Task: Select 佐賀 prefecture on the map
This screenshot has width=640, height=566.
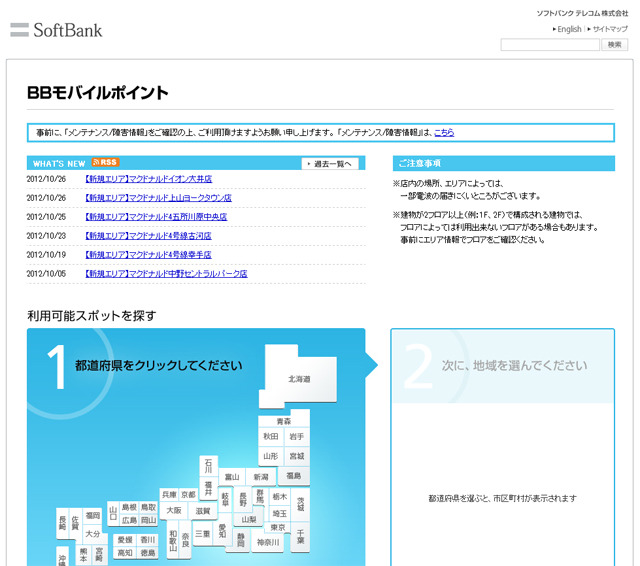Action: tap(75, 523)
